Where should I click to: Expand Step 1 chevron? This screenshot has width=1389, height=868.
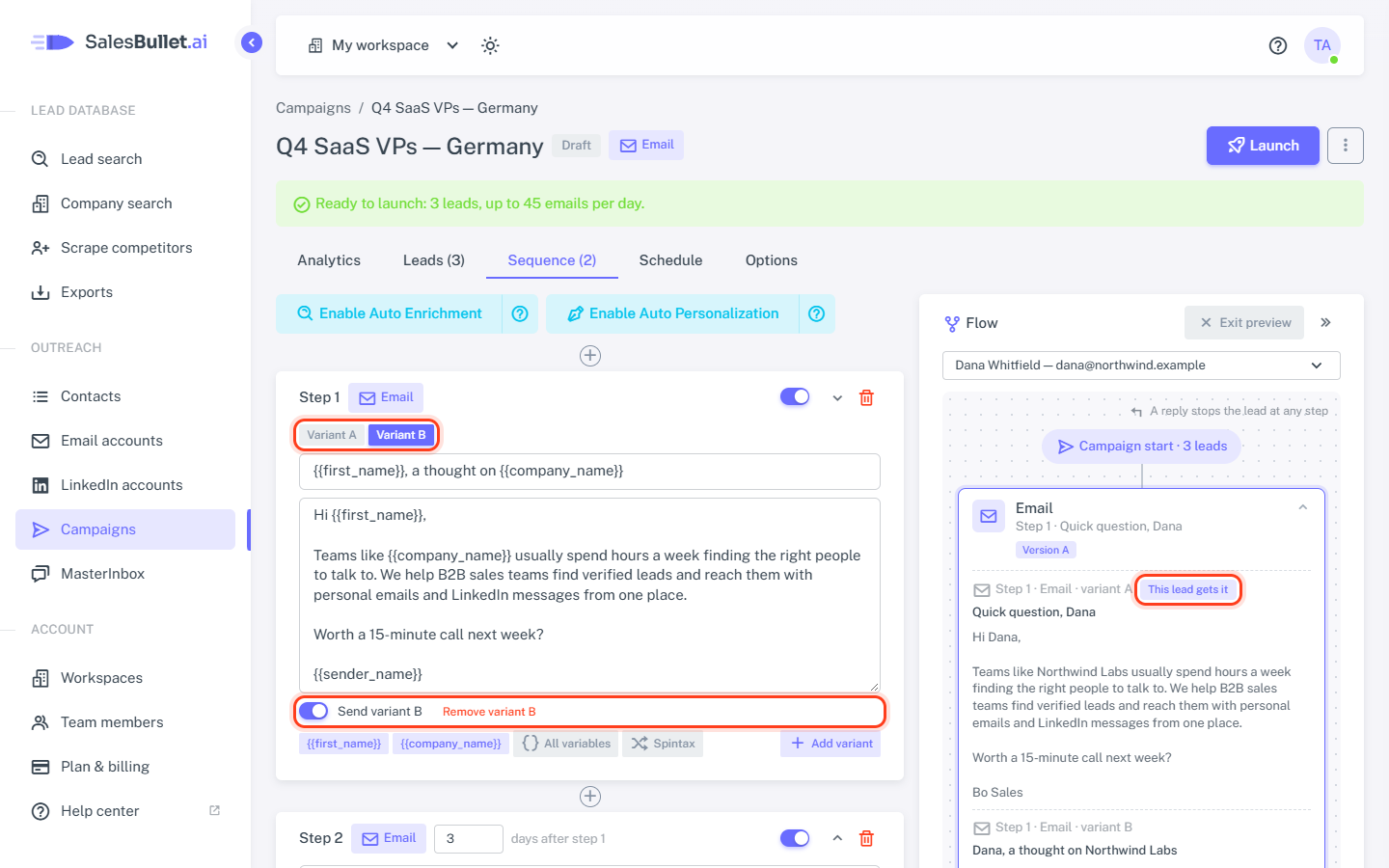pyautogui.click(x=837, y=397)
